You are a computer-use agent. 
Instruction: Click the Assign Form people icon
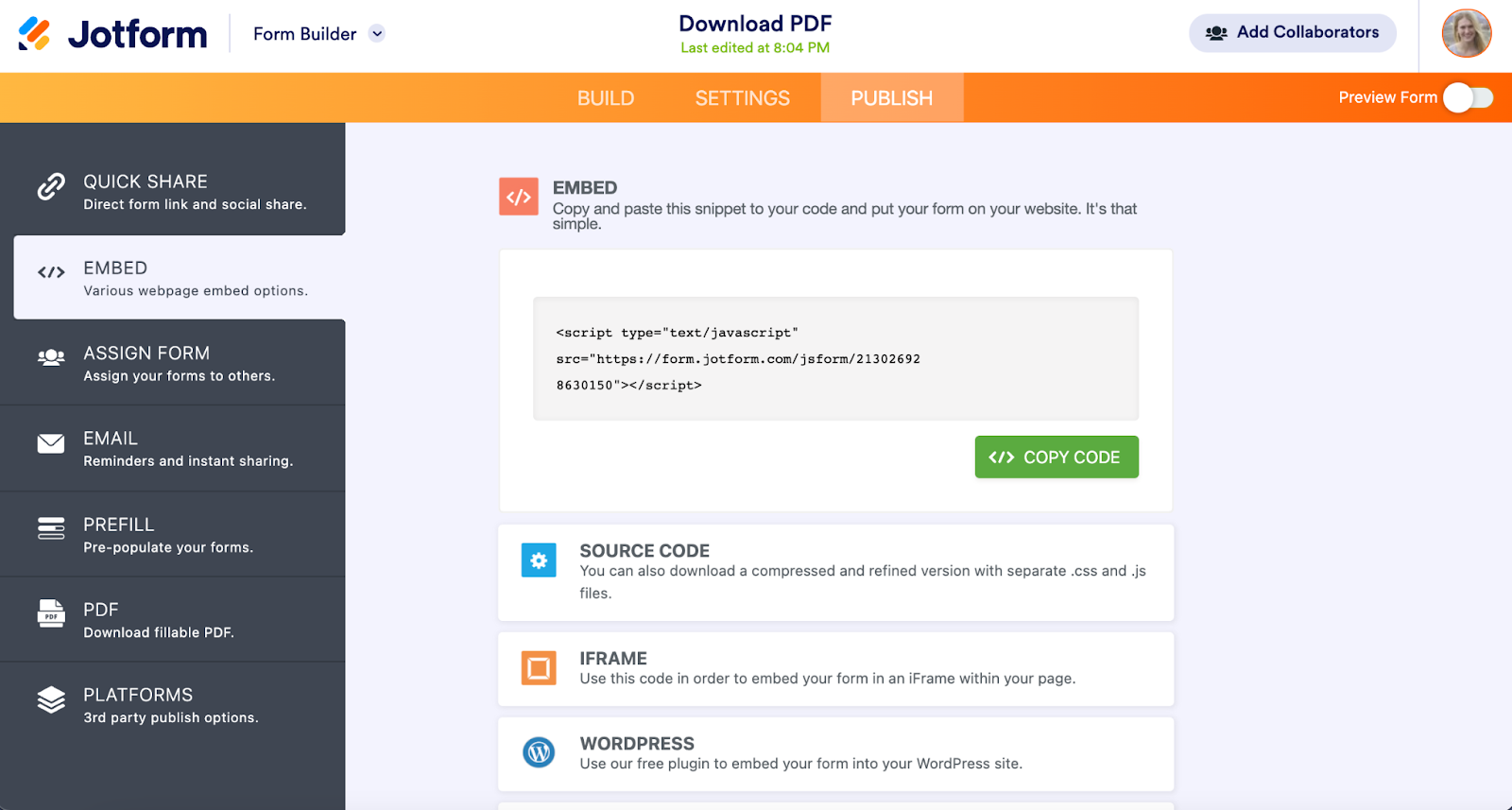point(51,357)
